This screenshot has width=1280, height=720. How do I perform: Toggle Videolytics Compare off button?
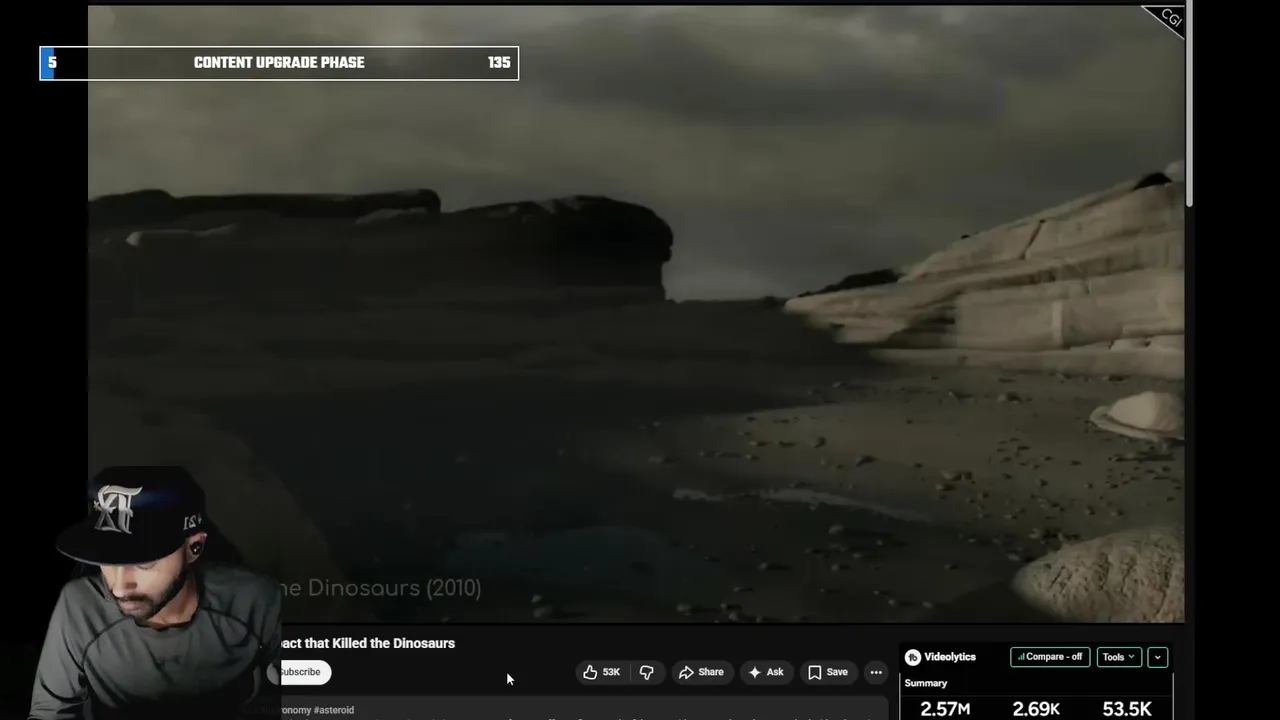tap(1050, 657)
